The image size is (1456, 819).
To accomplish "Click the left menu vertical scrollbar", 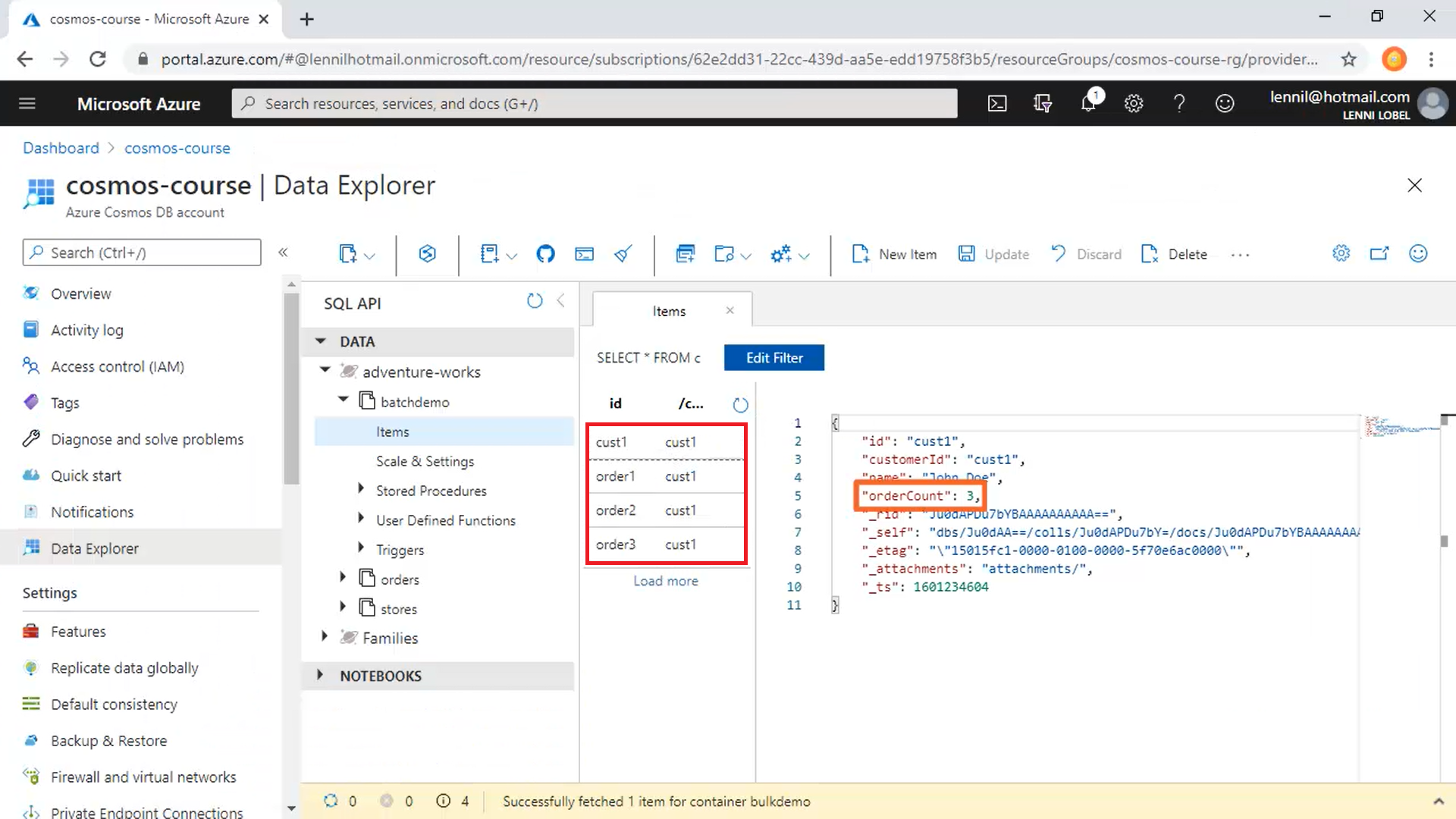I will [291, 387].
